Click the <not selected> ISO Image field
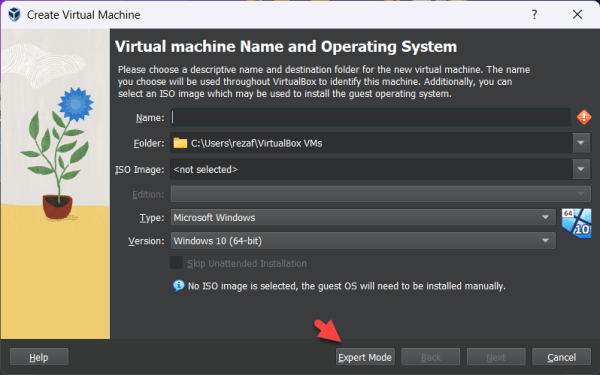The width and height of the screenshot is (600, 375). point(371,169)
